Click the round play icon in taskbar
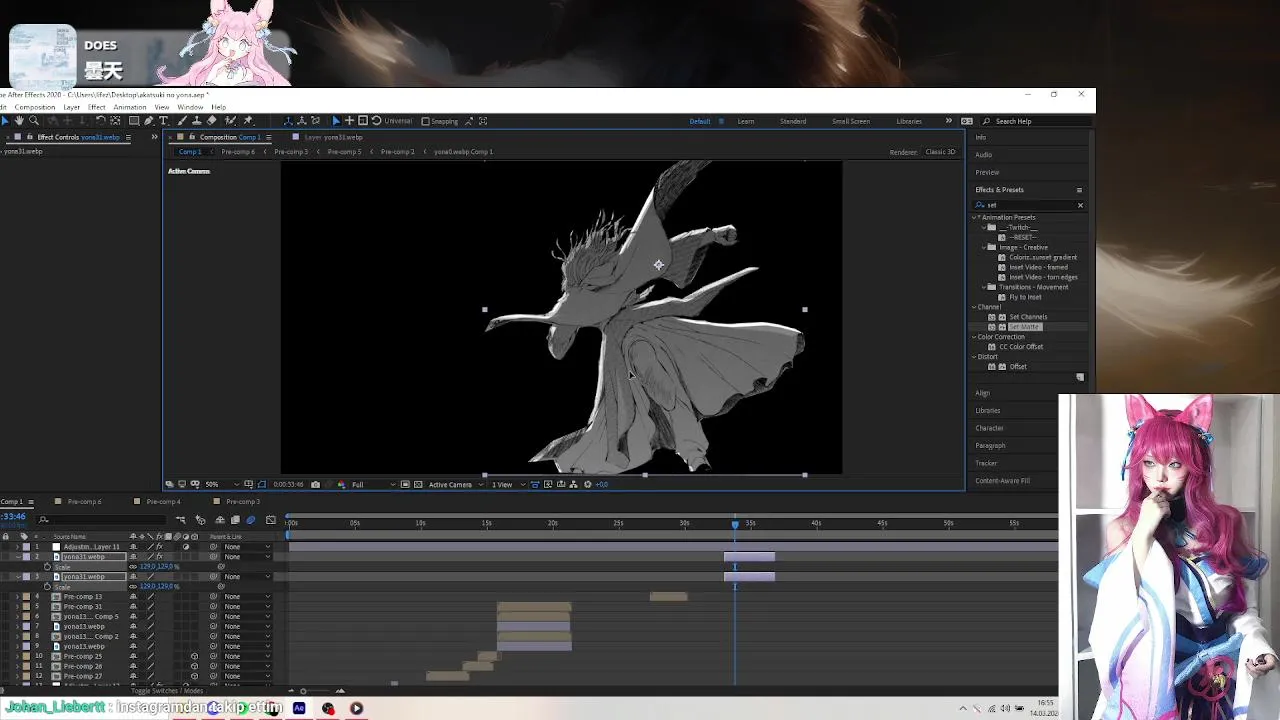 pos(356,708)
